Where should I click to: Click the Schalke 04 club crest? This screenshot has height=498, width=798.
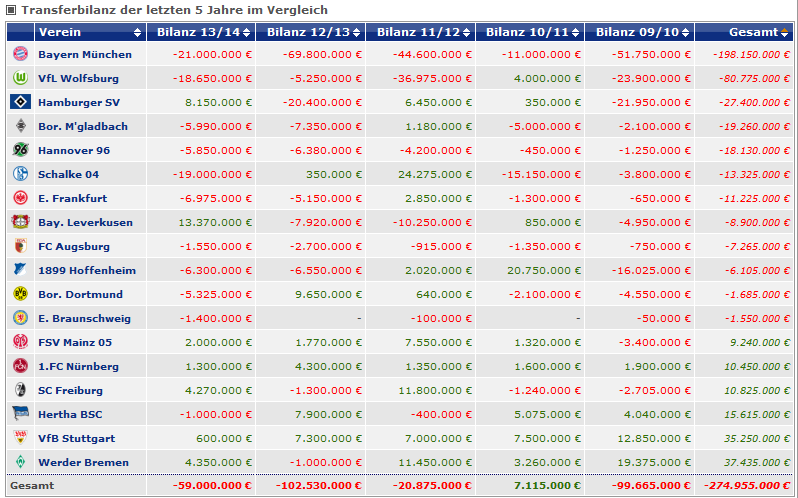pyautogui.click(x=20, y=174)
